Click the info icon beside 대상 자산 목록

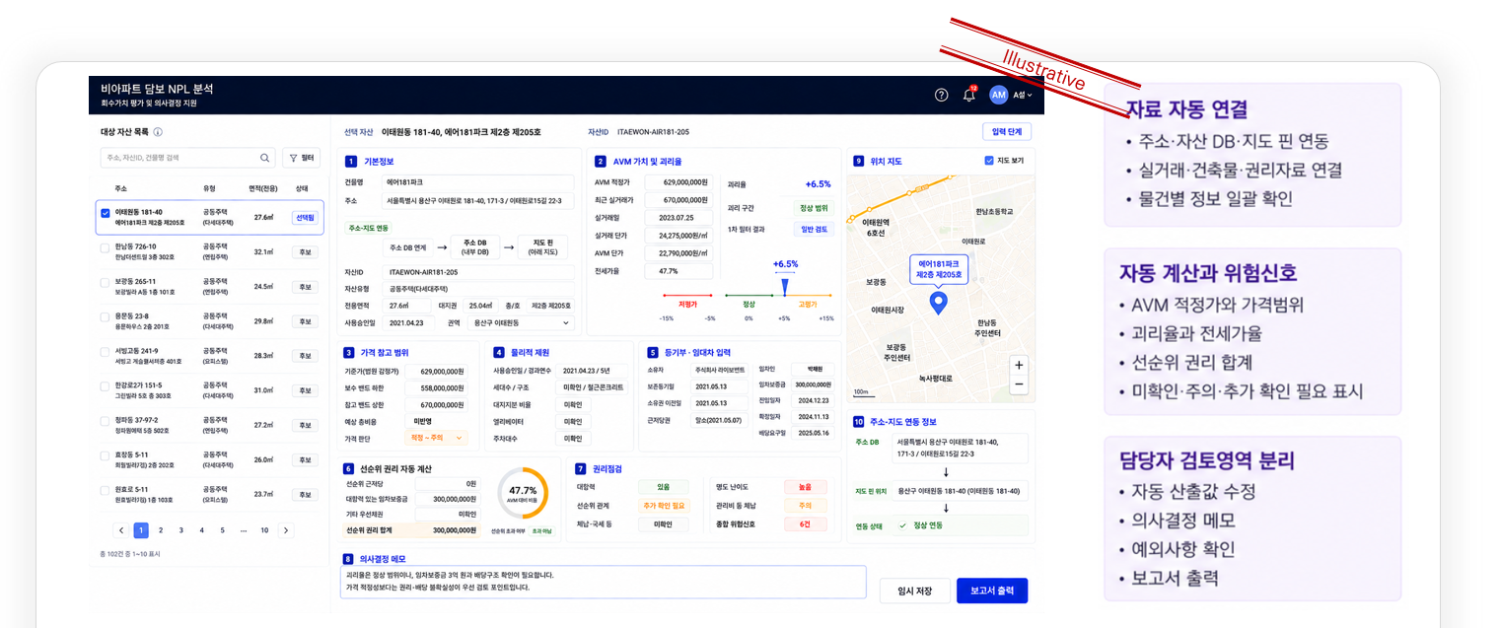pyautogui.click(x=158, y=132)
